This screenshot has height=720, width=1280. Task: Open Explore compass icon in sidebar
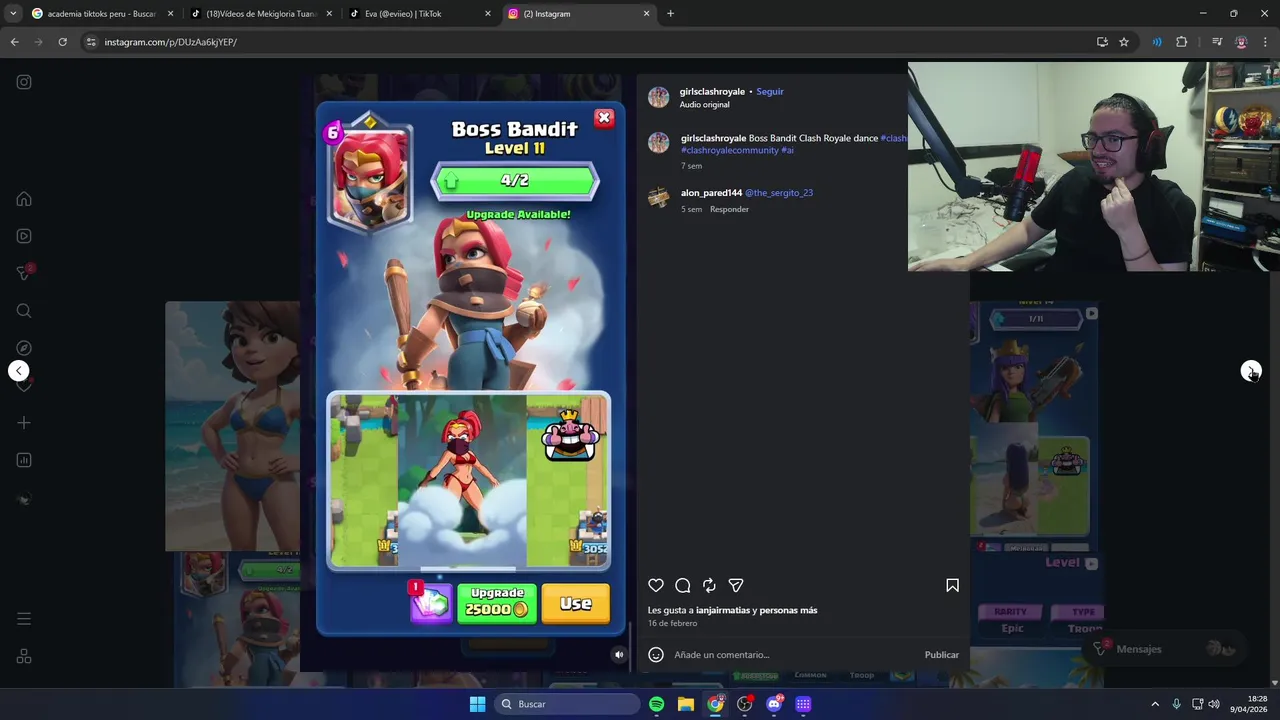tap(24, 348)
